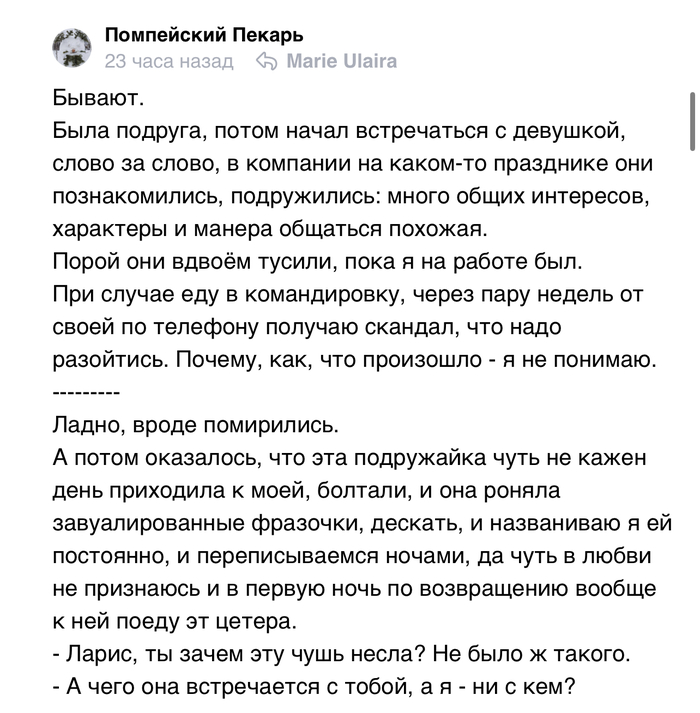
Task: Click the first line "Бывают."
Action: coord(98,100)
